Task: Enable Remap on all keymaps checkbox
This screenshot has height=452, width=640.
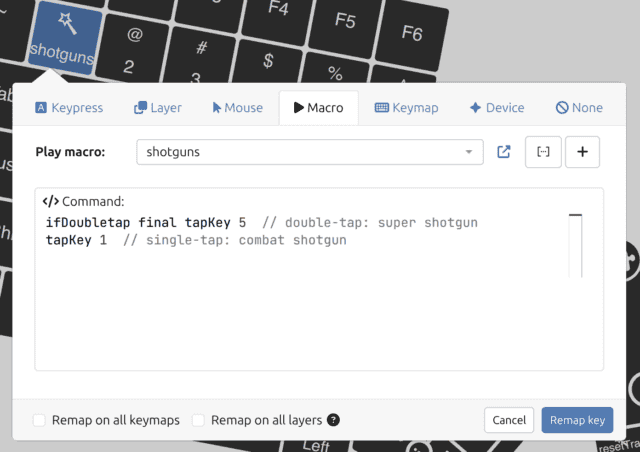Action: 39,421
